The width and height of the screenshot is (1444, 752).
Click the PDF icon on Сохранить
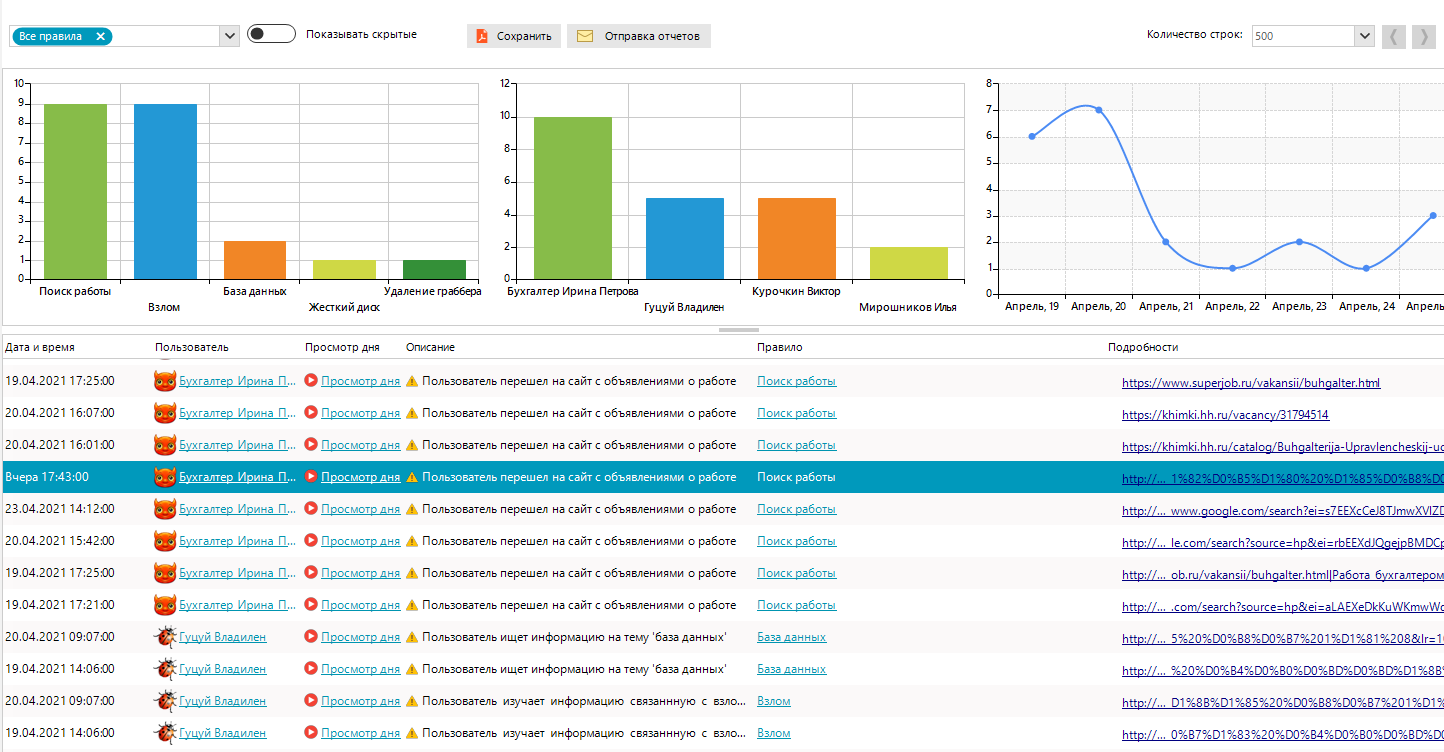[x=482, y=36]
